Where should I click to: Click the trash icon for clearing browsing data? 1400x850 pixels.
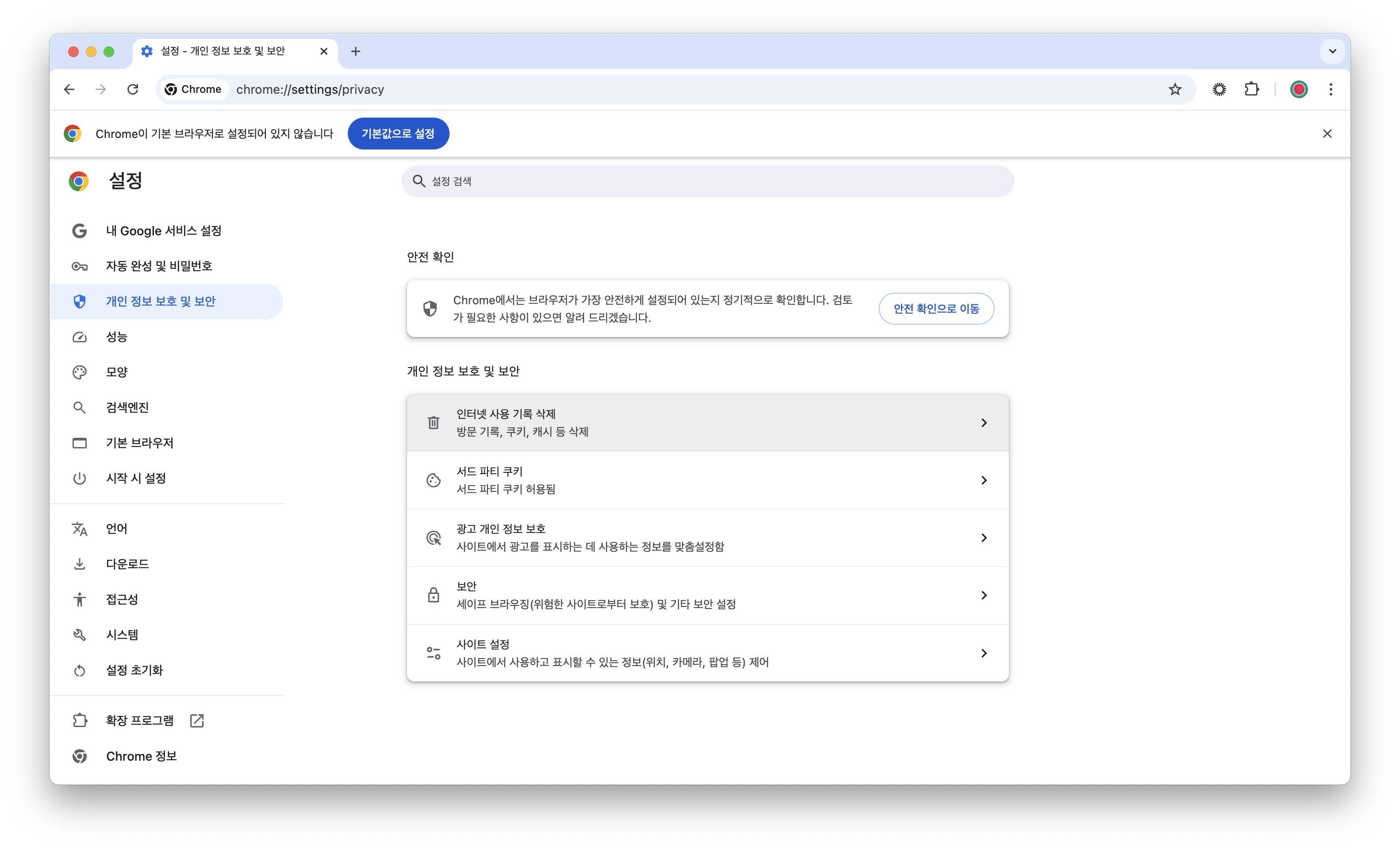coord(434,422)
